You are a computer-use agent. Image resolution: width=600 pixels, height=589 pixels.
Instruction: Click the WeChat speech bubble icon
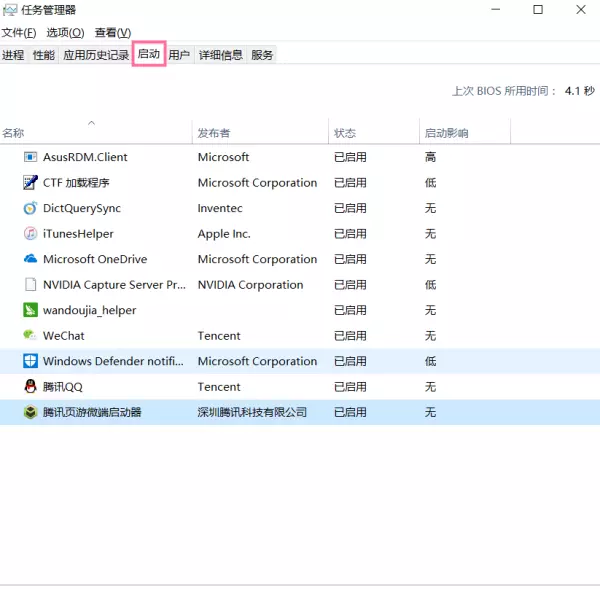pyautogui.click(x=30, y=335)
